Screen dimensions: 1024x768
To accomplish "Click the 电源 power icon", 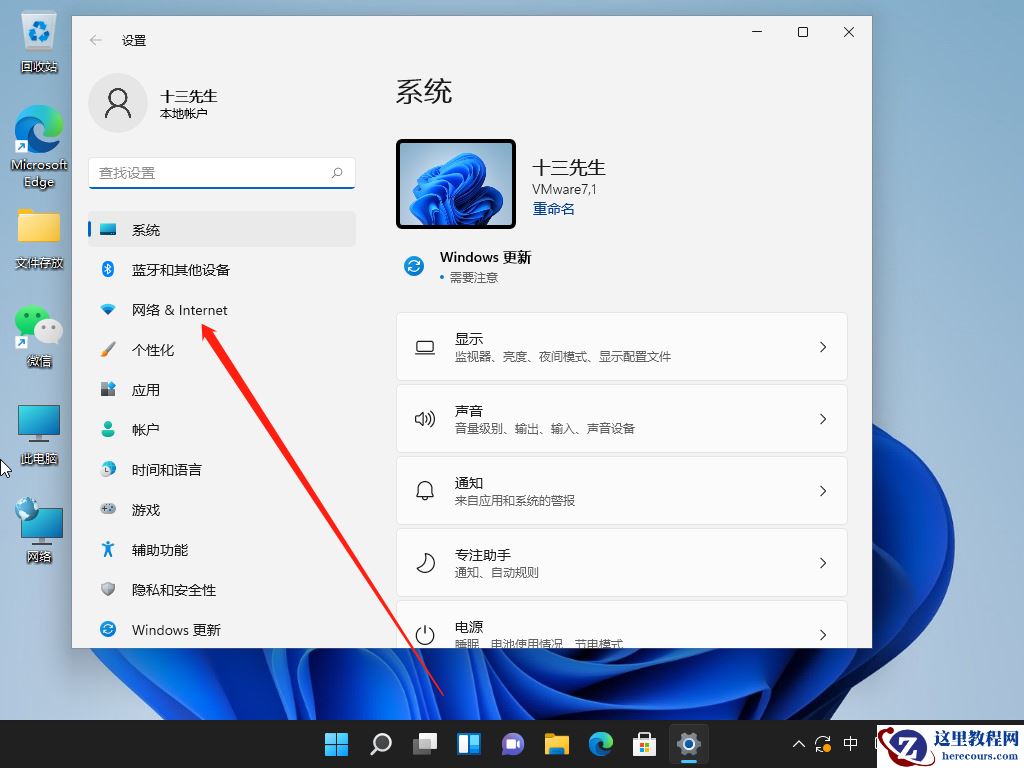I will (424, 631).
